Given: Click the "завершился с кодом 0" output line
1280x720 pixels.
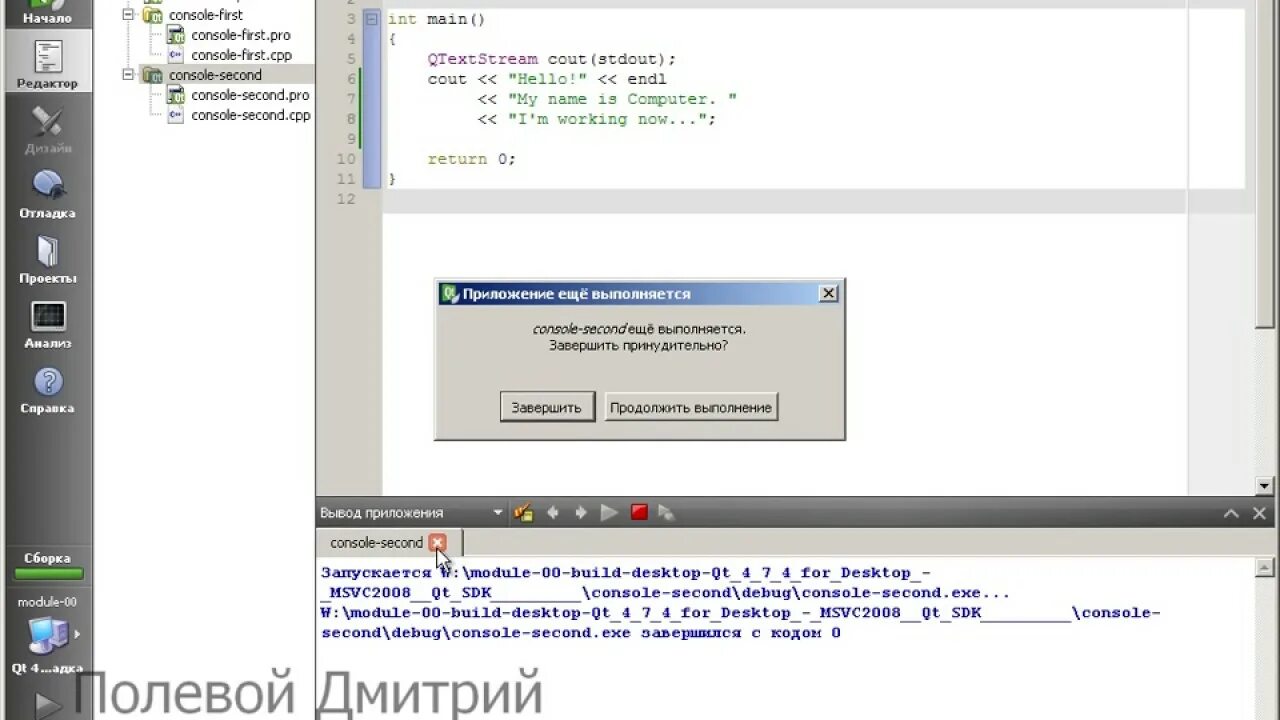Looking at the screenshot, I should [740, 623].
